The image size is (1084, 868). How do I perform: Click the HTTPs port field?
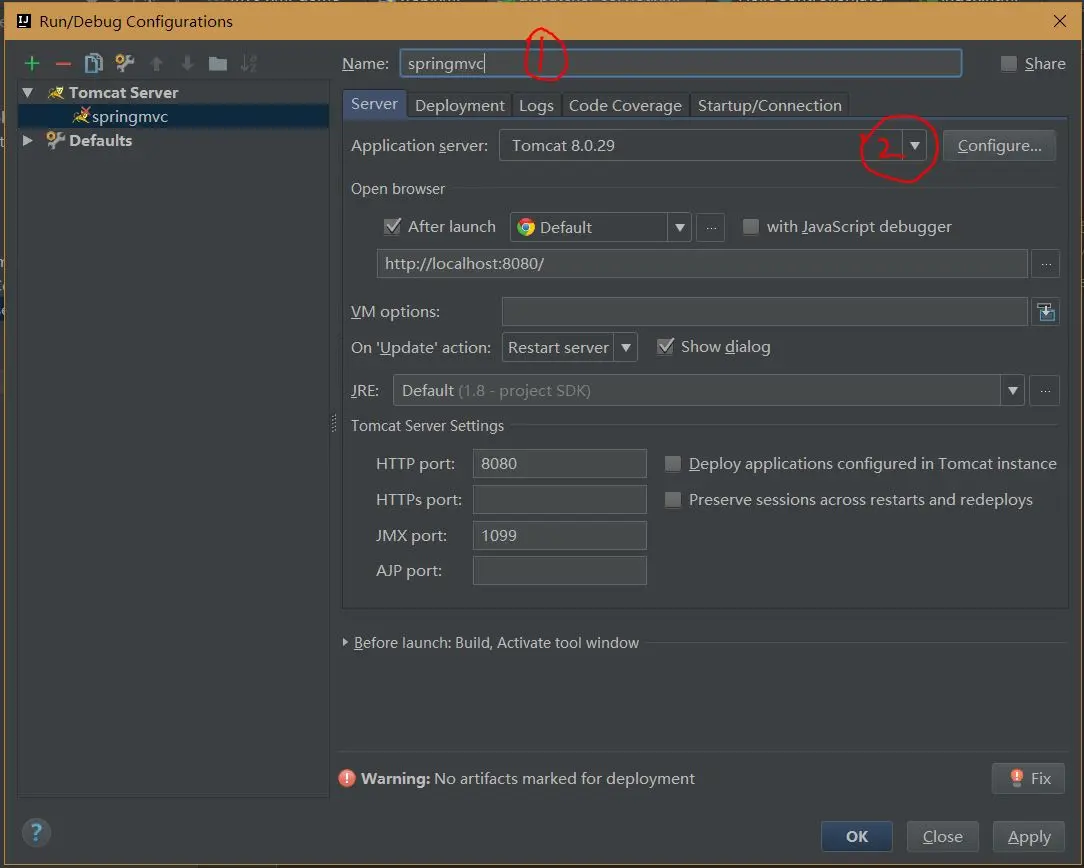click(x=559, y=500)
